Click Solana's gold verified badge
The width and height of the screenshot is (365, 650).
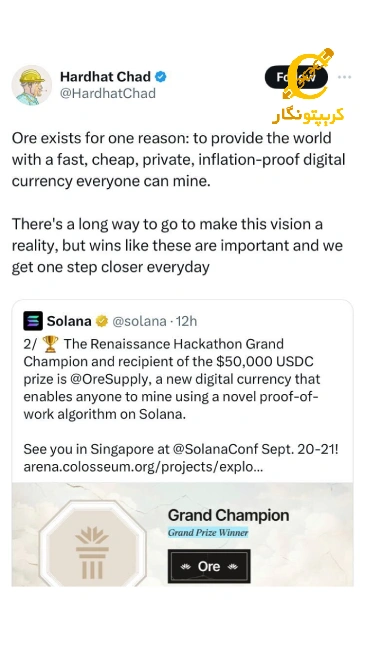(102, 321)
